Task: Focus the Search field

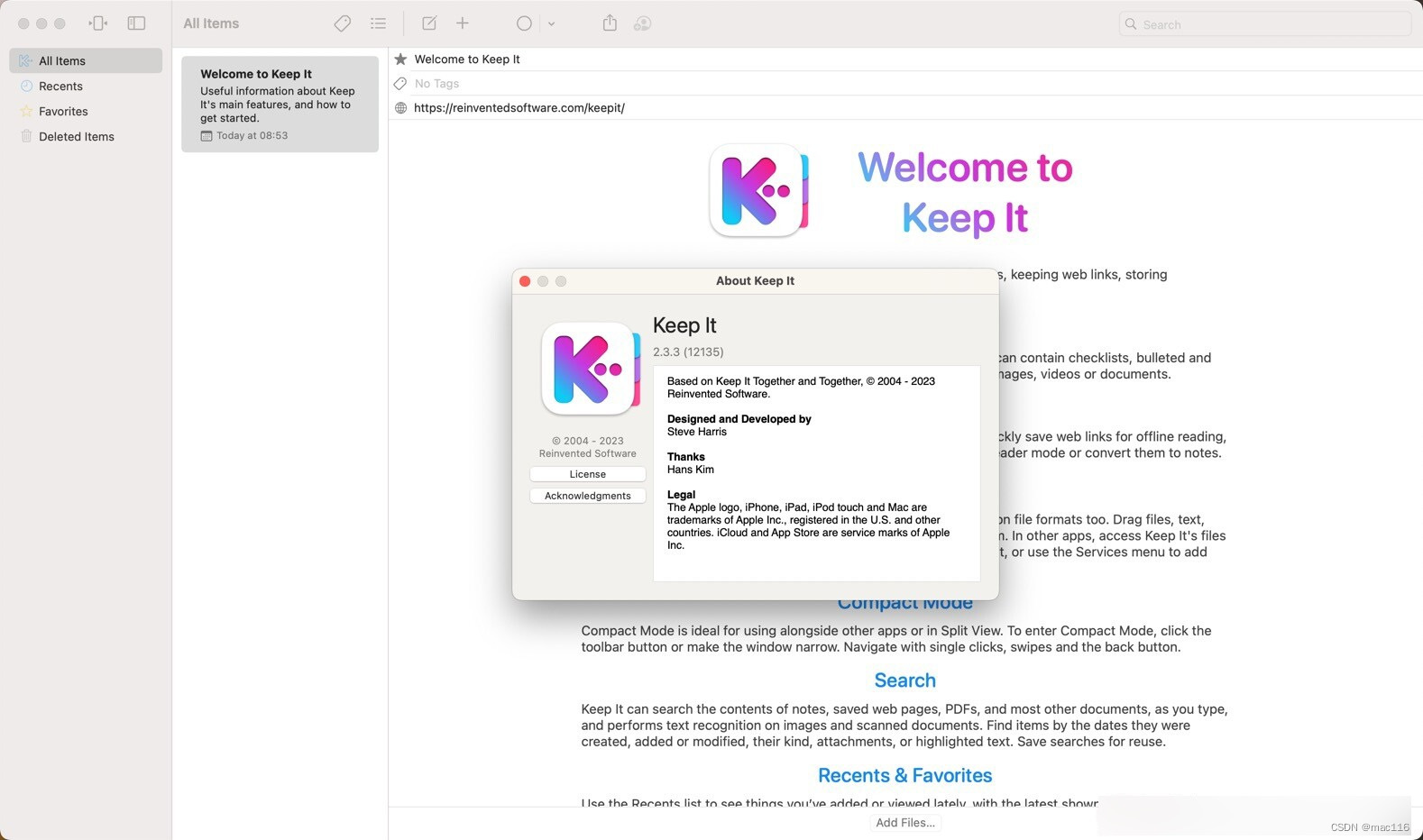Action: point(1265,24)
